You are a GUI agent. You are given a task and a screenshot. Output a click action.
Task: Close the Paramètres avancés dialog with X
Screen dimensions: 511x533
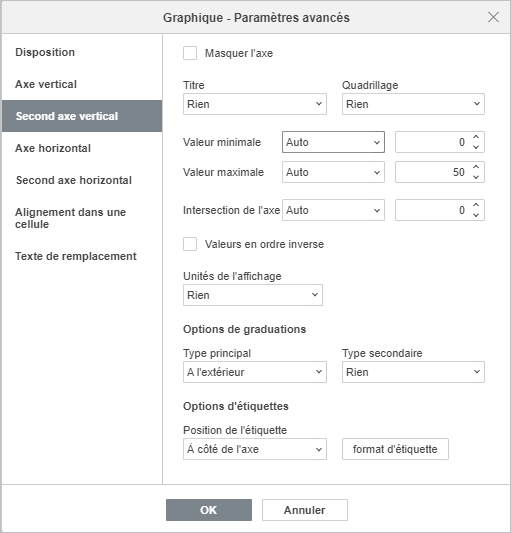[x=493, y=17]
